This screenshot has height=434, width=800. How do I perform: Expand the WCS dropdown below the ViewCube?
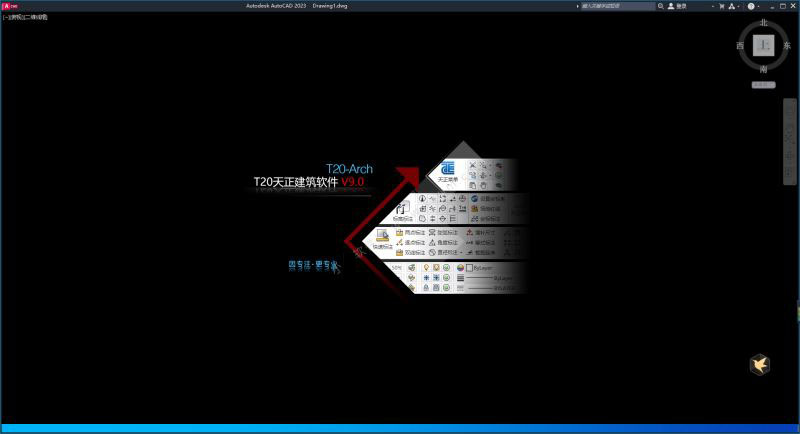click(764, 85)
